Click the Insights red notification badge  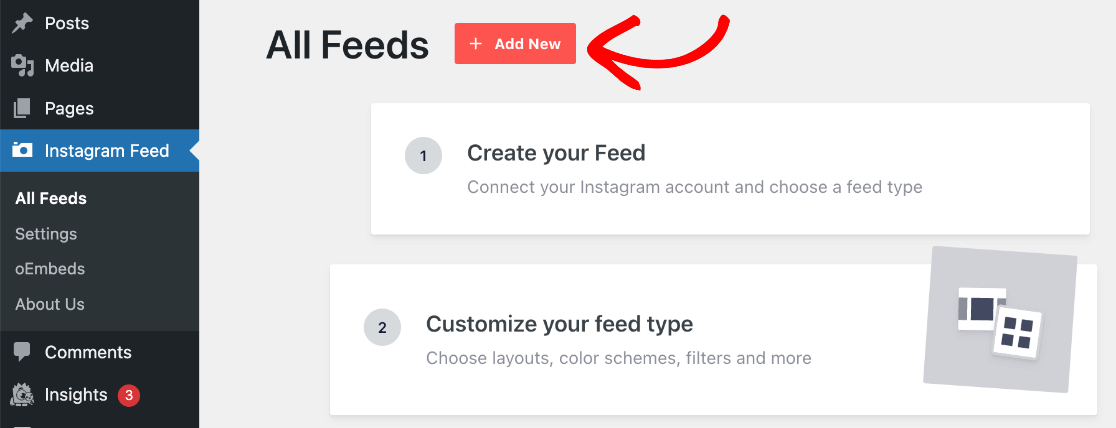click(128, 395)
